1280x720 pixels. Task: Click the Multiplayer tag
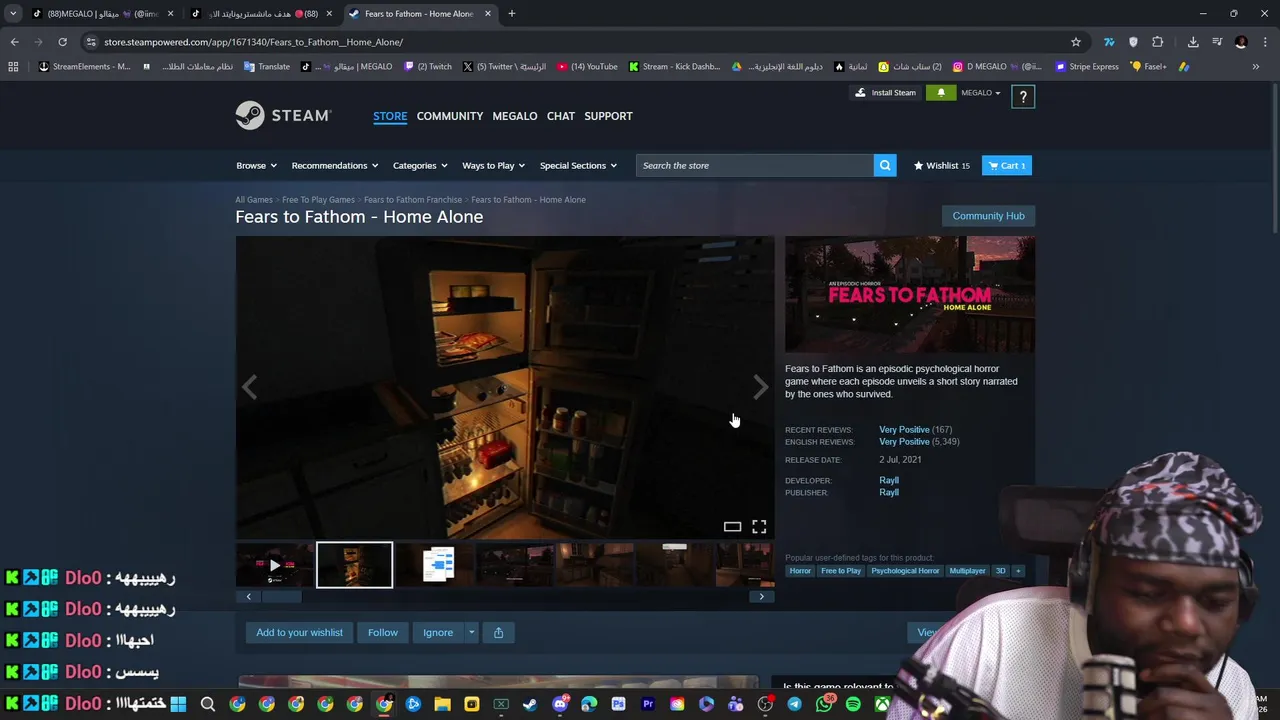point(967,571)
